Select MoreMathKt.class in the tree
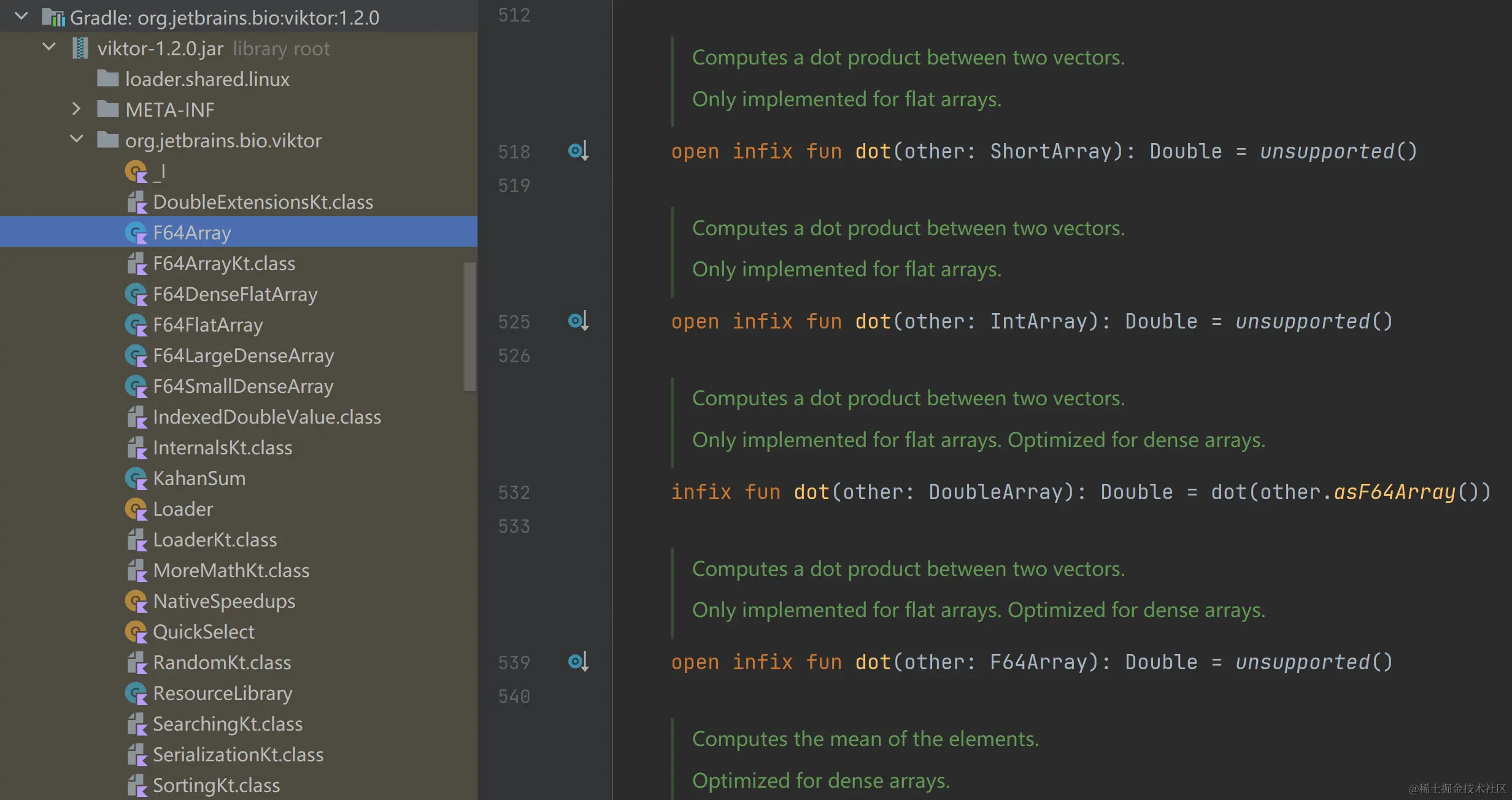This screenshot has height=800, width=1512. pyautogui.click(x=231, y=570)
